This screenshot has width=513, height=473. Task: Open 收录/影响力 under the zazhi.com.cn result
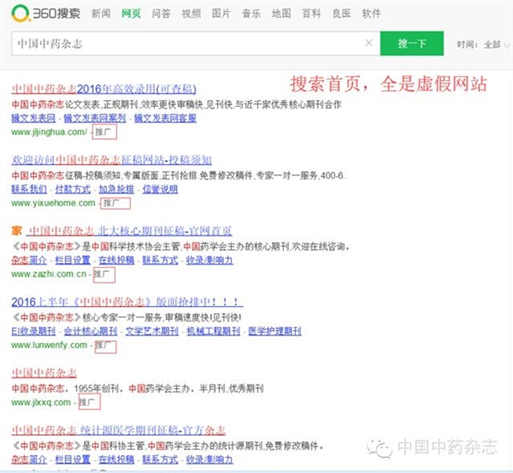(209, 260)
